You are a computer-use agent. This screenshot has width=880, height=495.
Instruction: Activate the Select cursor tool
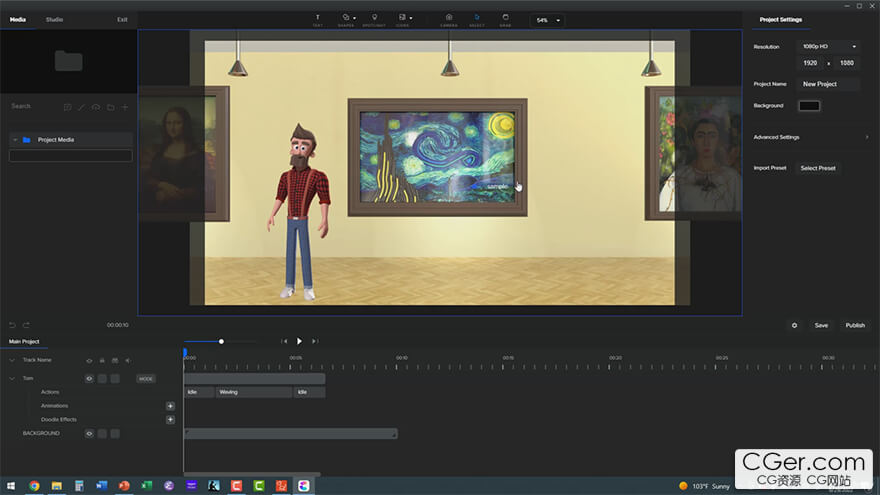(477, 20)
